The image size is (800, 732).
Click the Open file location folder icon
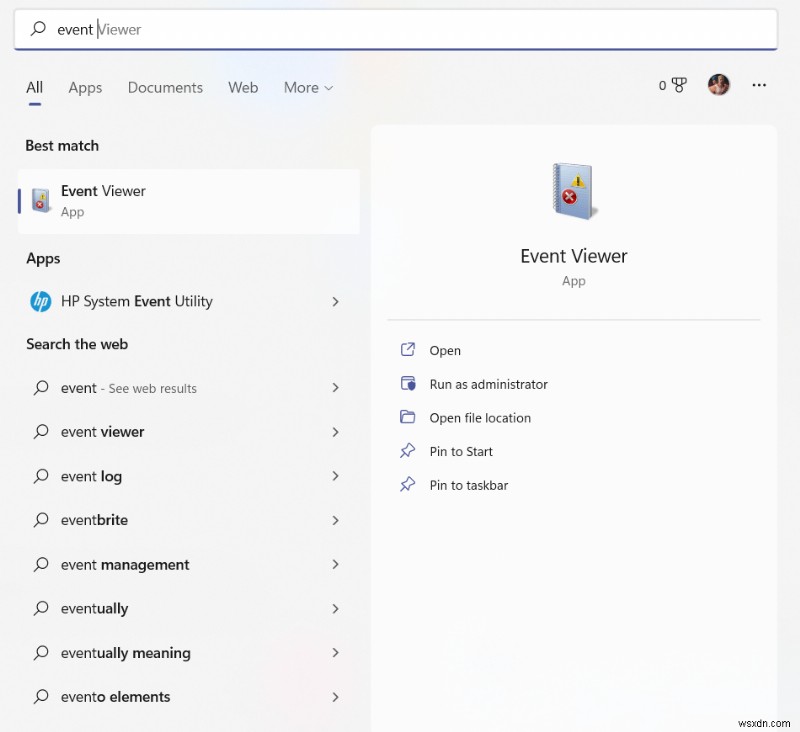[x=408, y=417]
